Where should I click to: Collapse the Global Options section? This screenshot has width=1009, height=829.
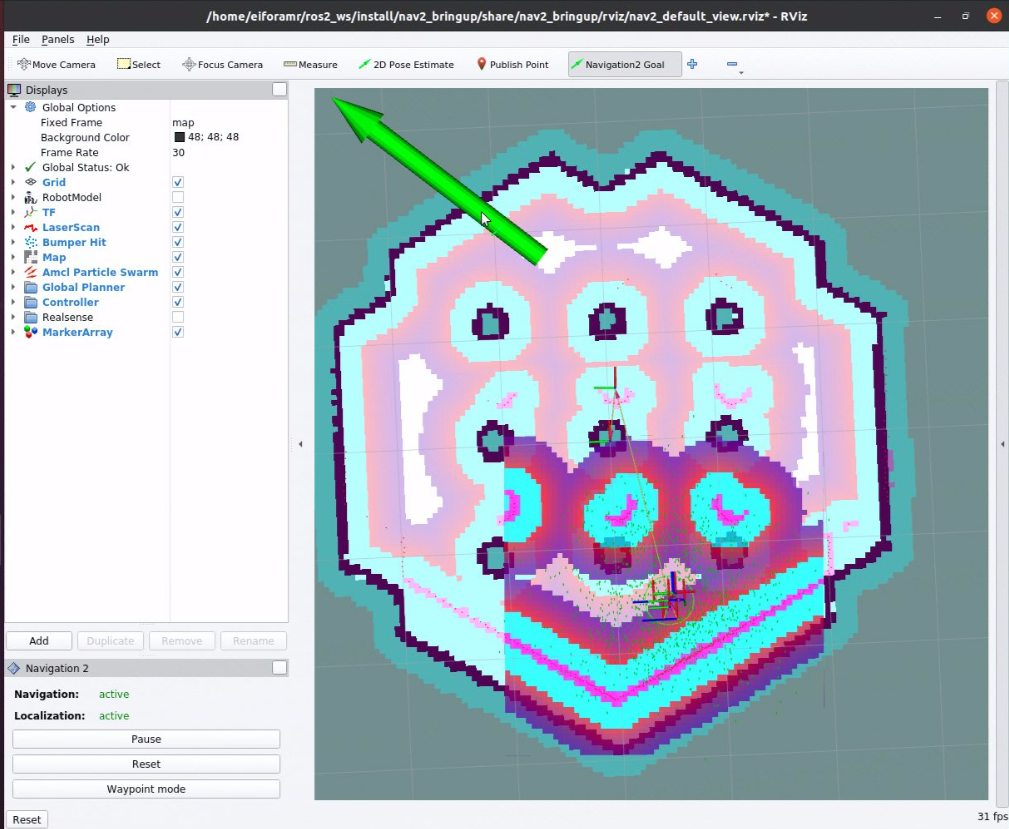tap(13, 107)
